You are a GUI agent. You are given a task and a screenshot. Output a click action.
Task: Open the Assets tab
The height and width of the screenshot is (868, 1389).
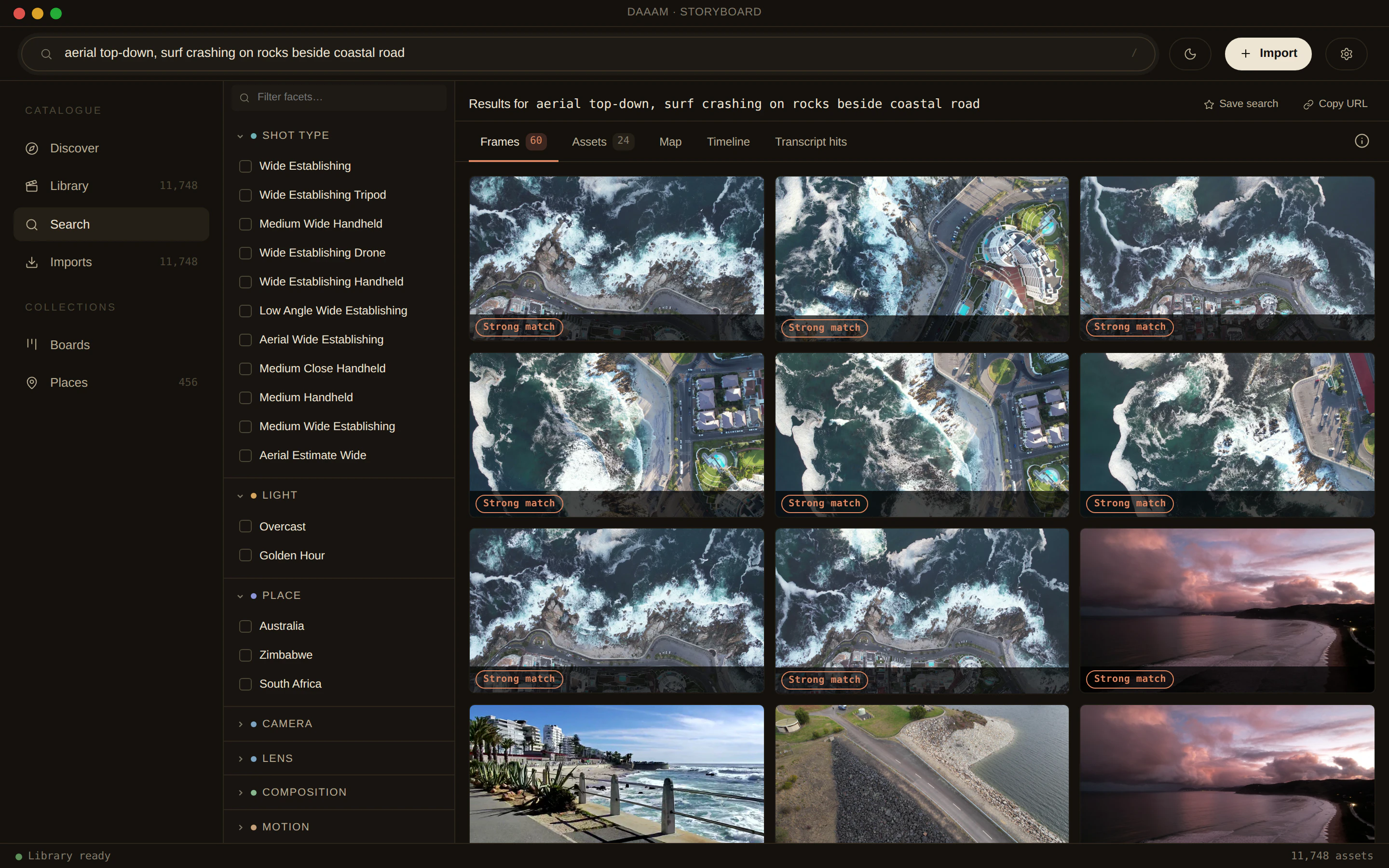click(x=603, y=142)
